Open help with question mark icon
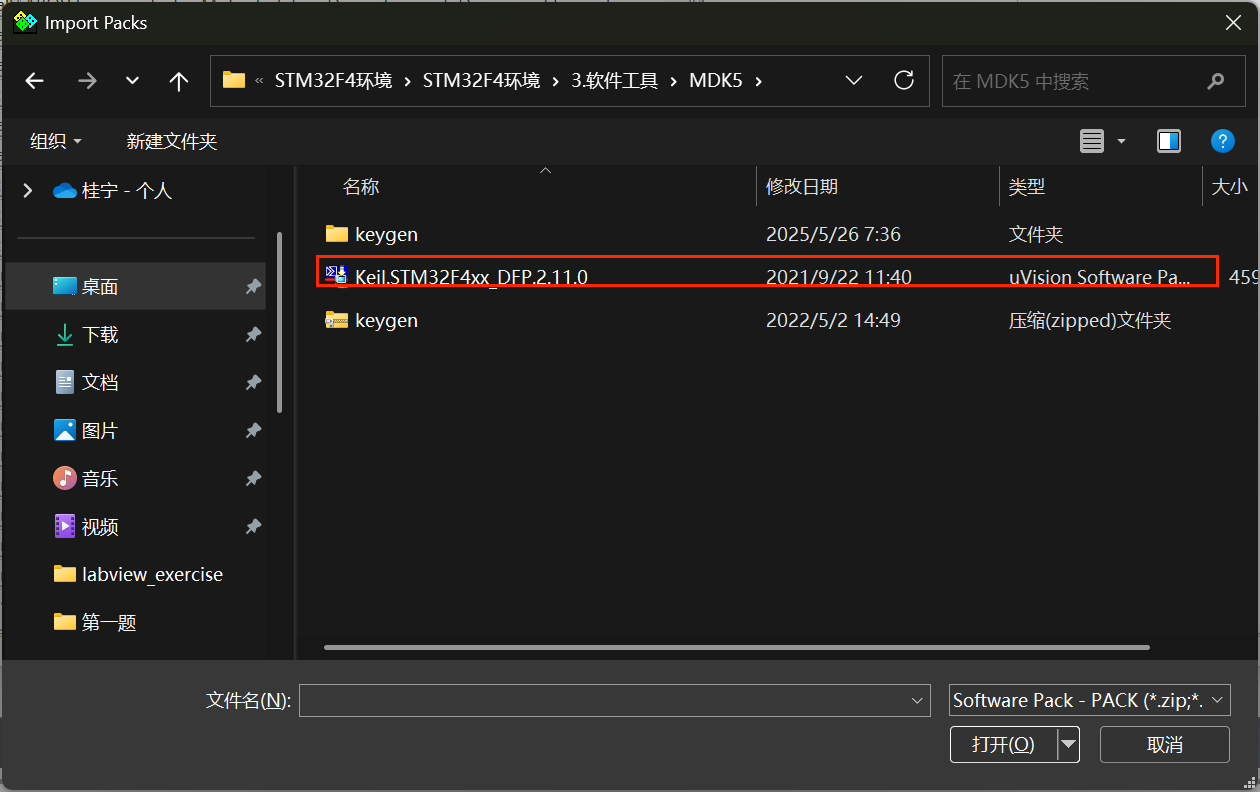Image resolution: width=1260 pixels, height=792 pixels. coord(1222,141)
